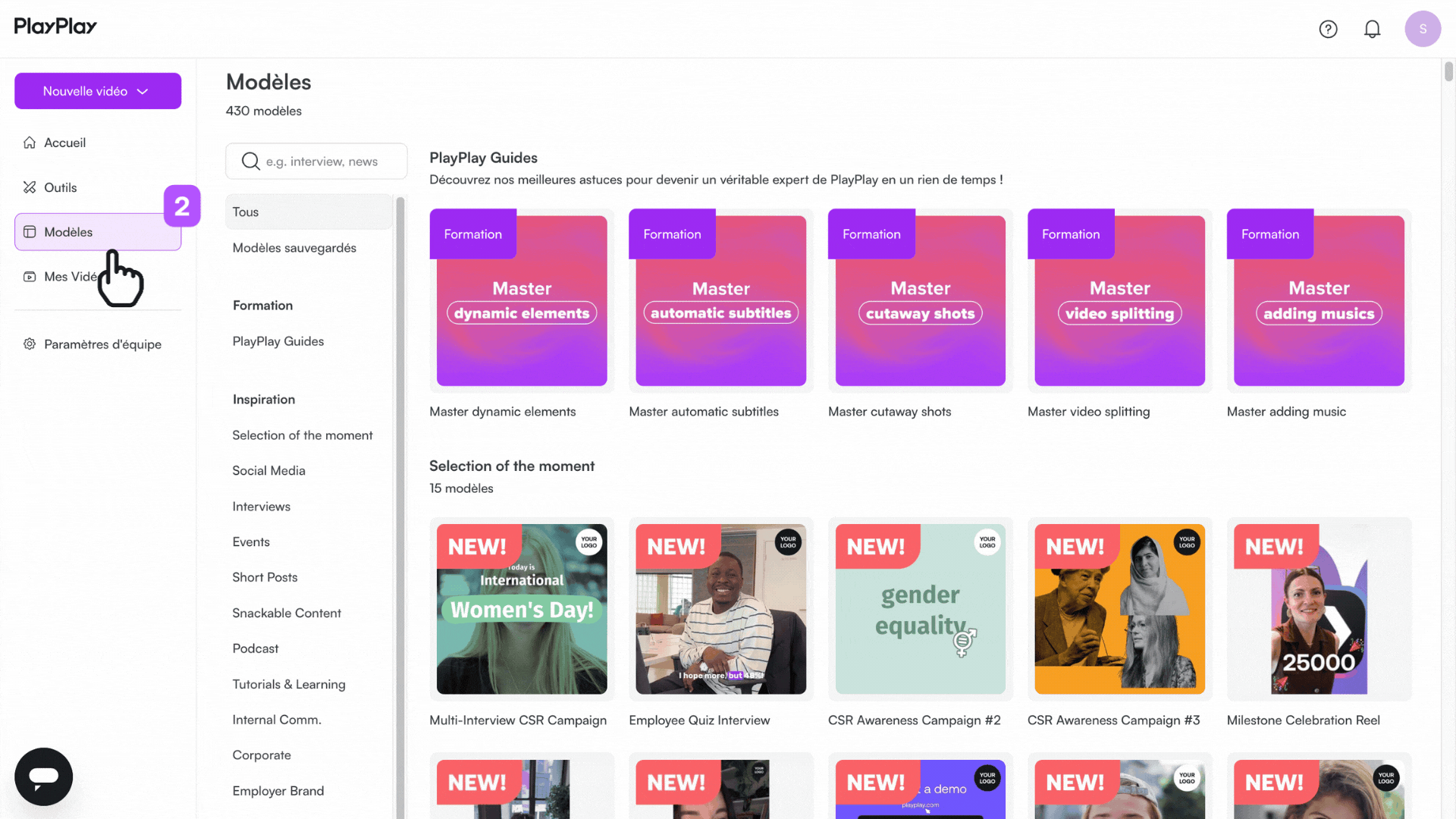Click the Paramètres d'équipe gear icon
This screenshot has height=819, width=1456.
pos(30,344)
